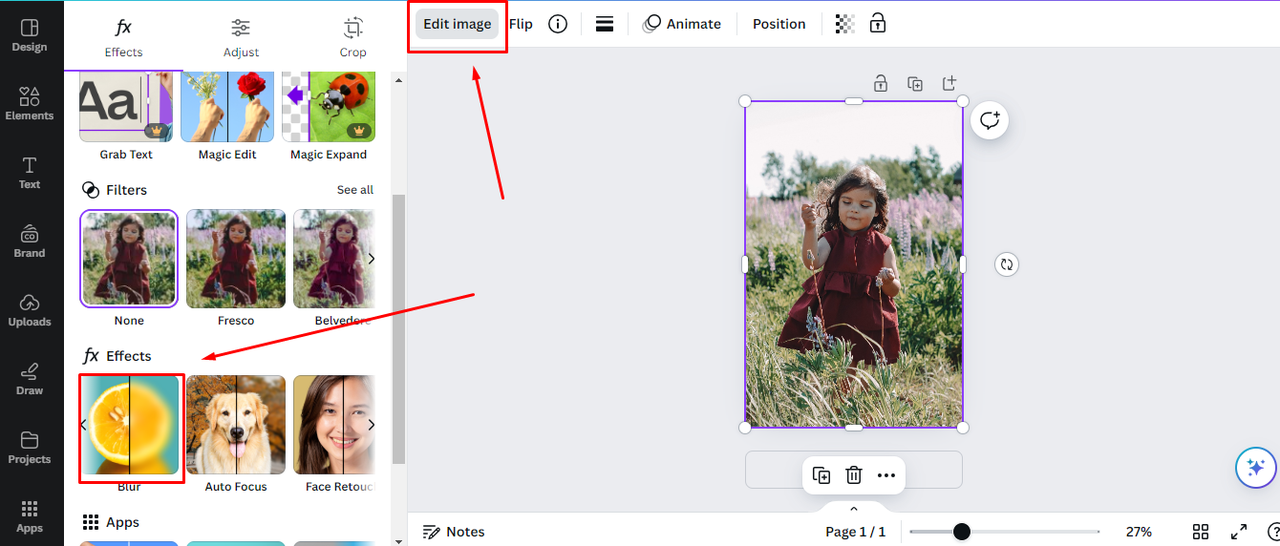Show more effects with right chevron
Viewport: 1280px width, 546px height.
[372, 425]
